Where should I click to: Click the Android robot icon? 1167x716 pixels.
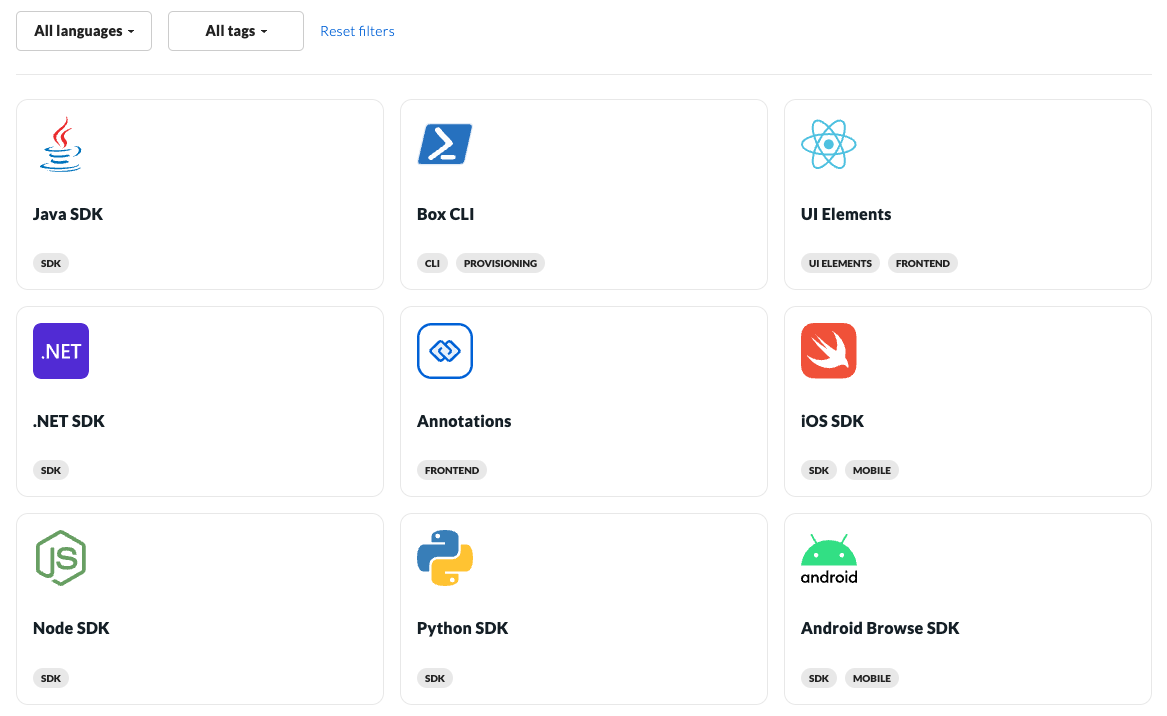point(828,558)
